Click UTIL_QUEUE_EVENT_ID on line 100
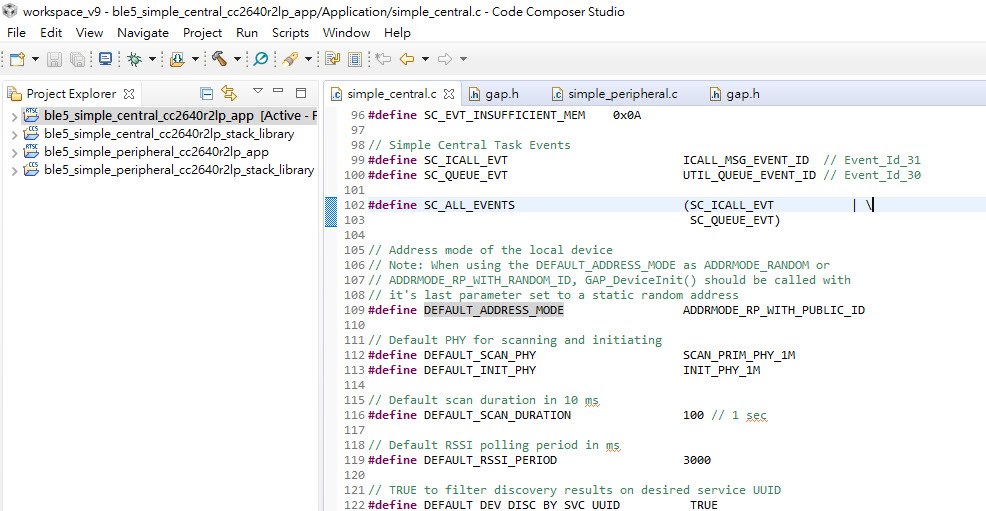 (750, 175)
